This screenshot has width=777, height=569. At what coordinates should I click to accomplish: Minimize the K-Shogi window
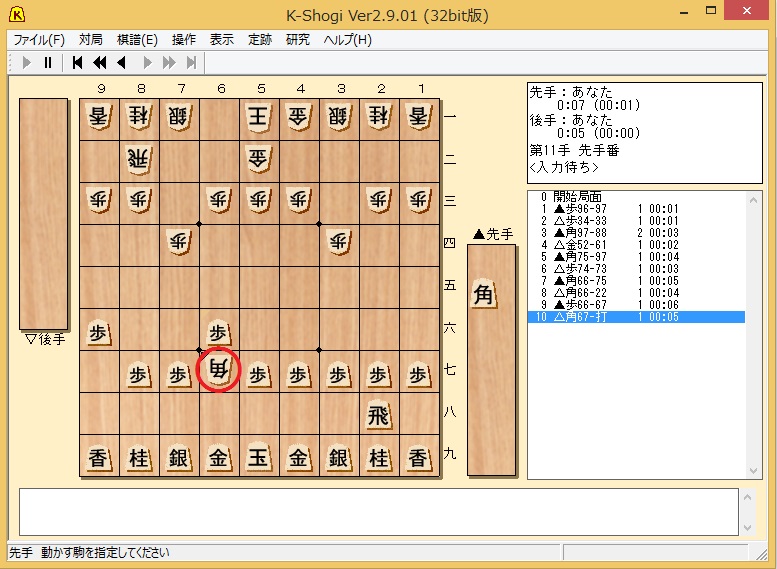[x=684, y=11]
